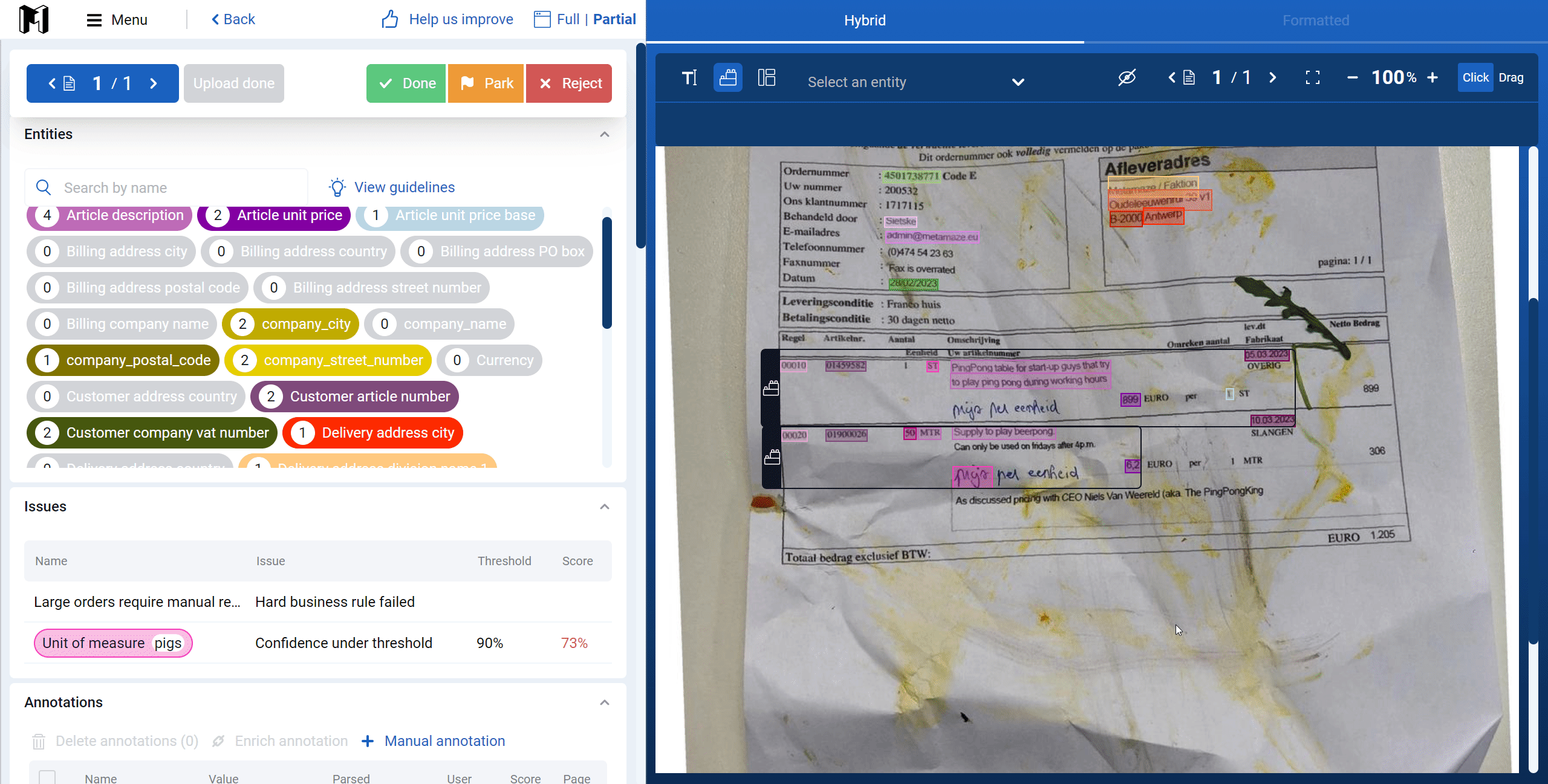Switch to the Hybrid tab
The height and width of the screenshot is (784, 1548).
(865, 21)
